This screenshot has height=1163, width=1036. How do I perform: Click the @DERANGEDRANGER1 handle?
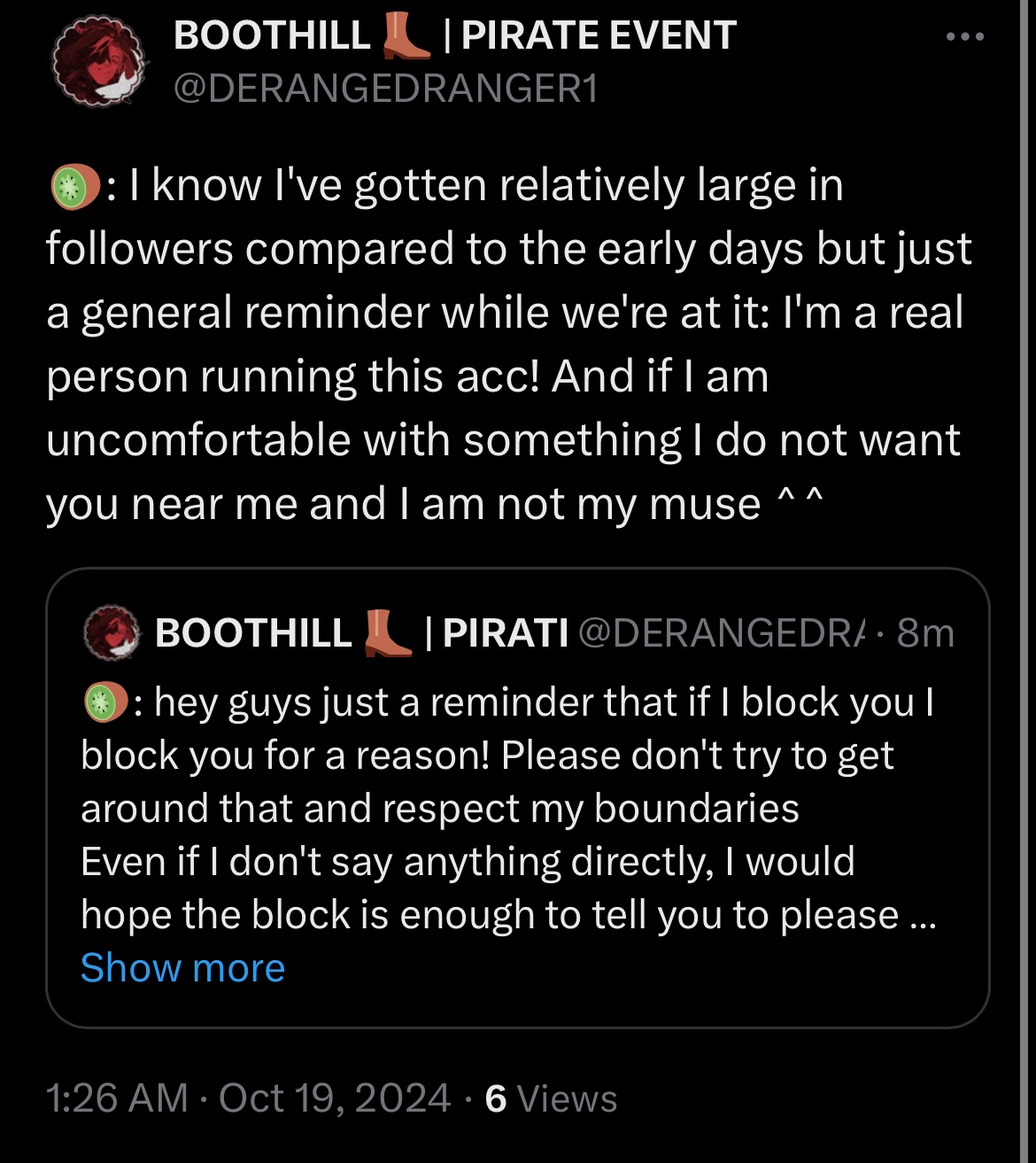coord(385,88)
